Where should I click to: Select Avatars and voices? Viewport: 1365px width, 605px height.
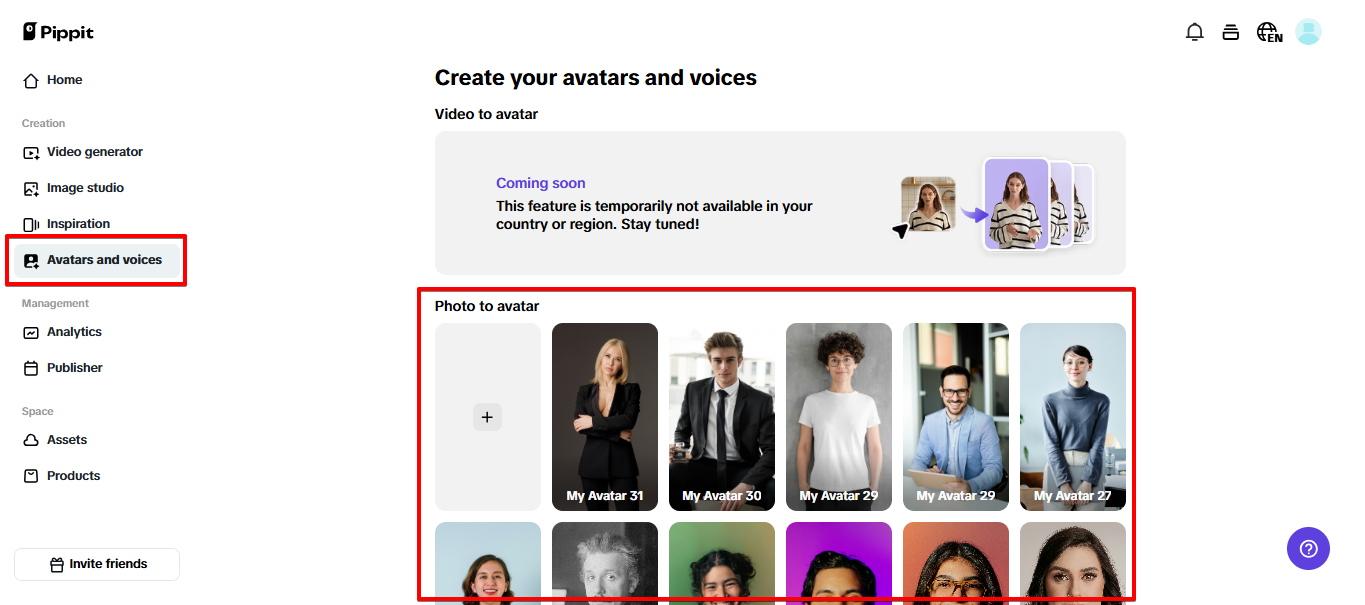[x=104, y=259]
